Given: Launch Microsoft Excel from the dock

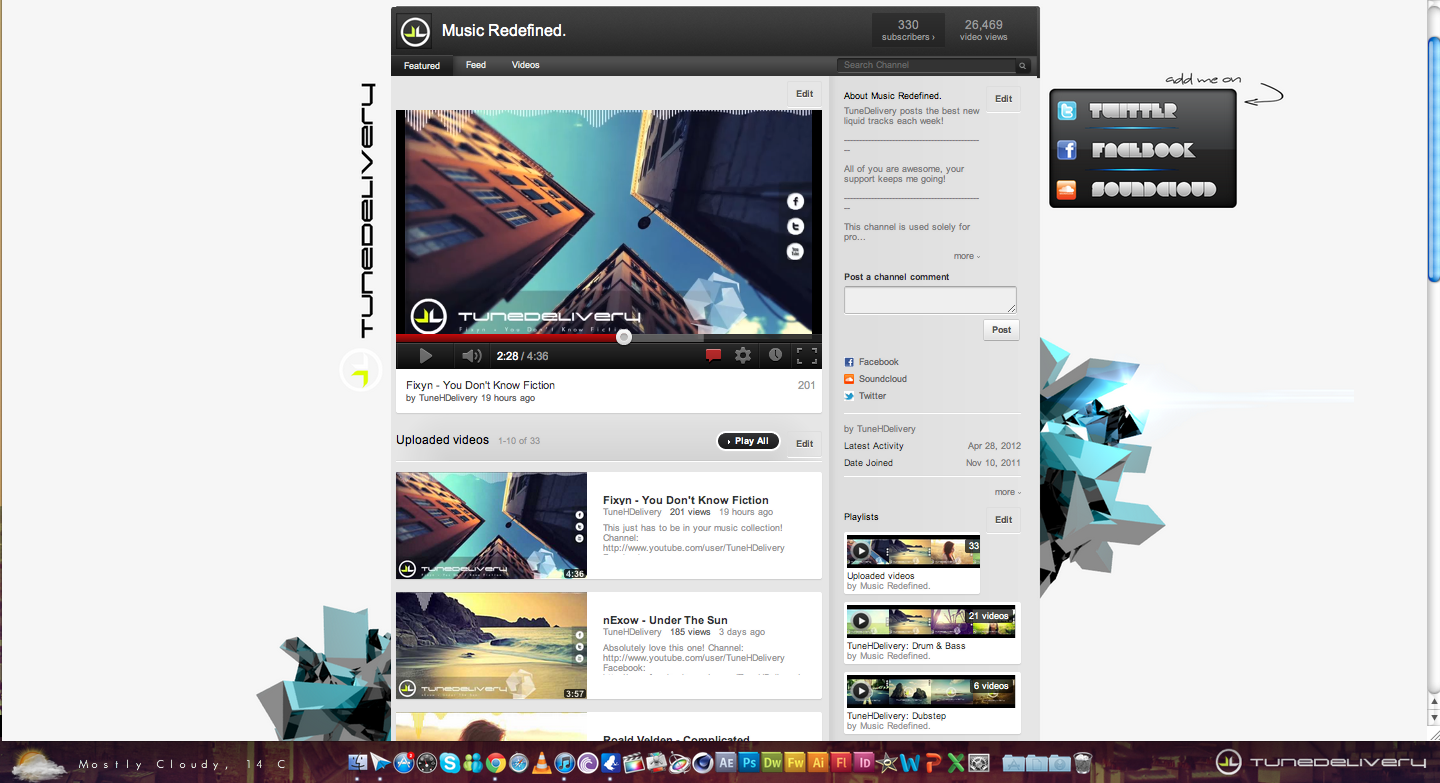Looking at the screenshot, I should tap(956, 763).
